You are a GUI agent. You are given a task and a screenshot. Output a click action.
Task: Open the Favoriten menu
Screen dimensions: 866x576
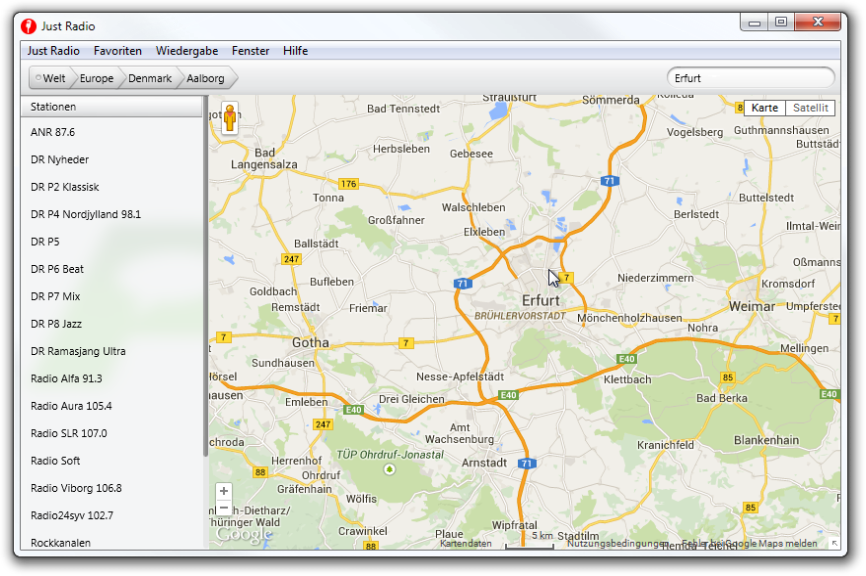[x=118, y=51]
